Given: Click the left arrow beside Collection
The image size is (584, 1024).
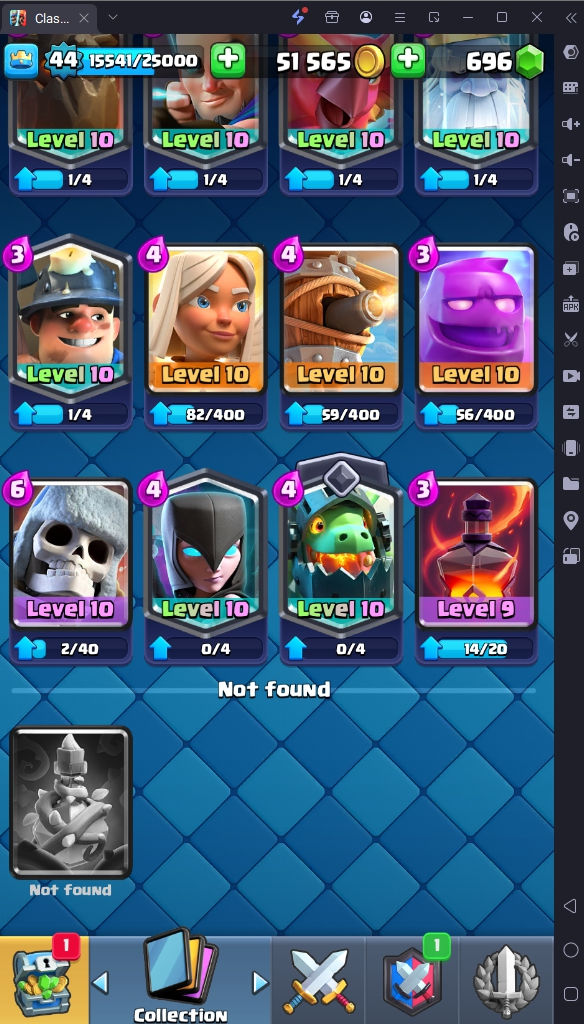Looking at the screenshot, I should [x=100, y=981].
